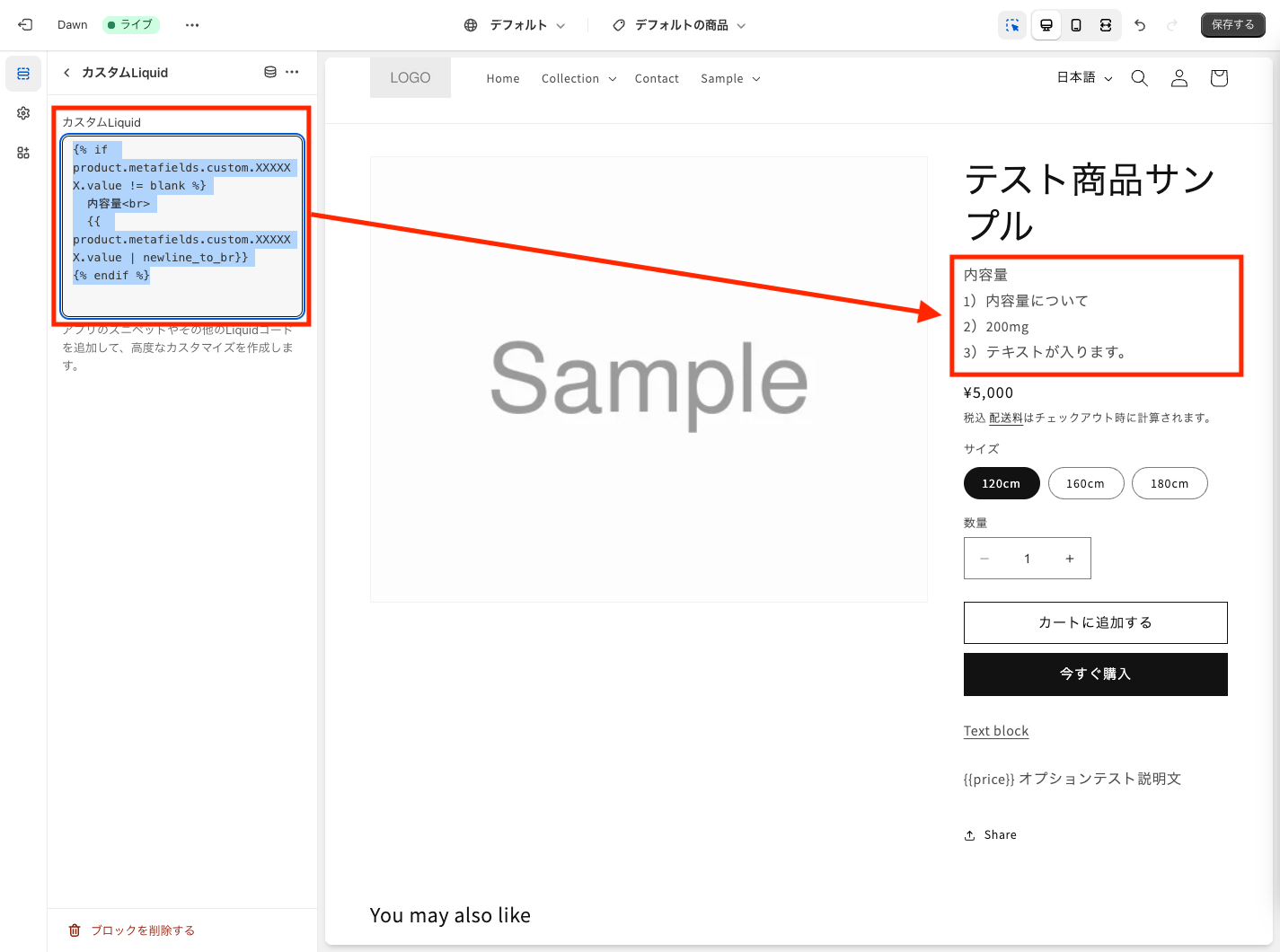Click the 3）テキストが入ります。 line
Image resolution: width=1280 pixels, height=952 pixels.
(x=1046, y=352)
